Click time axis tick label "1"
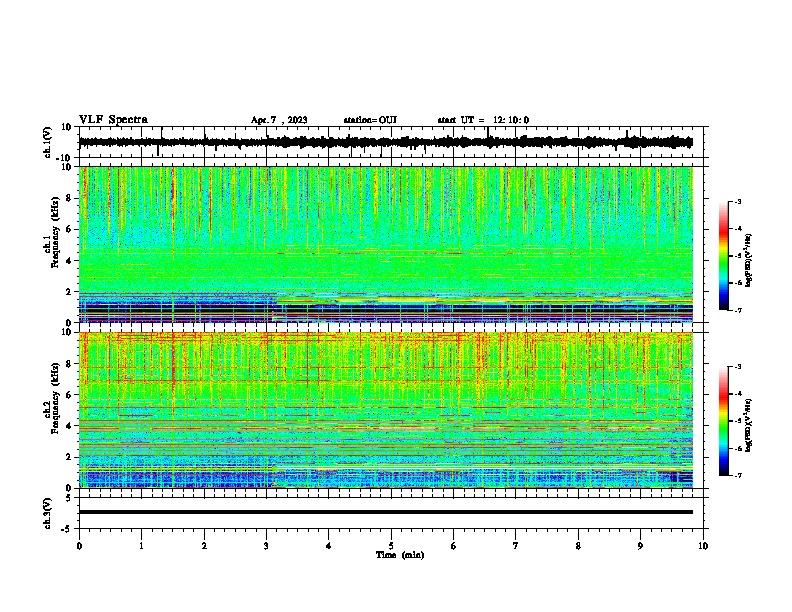792x612 pixels. pos(141,546)
